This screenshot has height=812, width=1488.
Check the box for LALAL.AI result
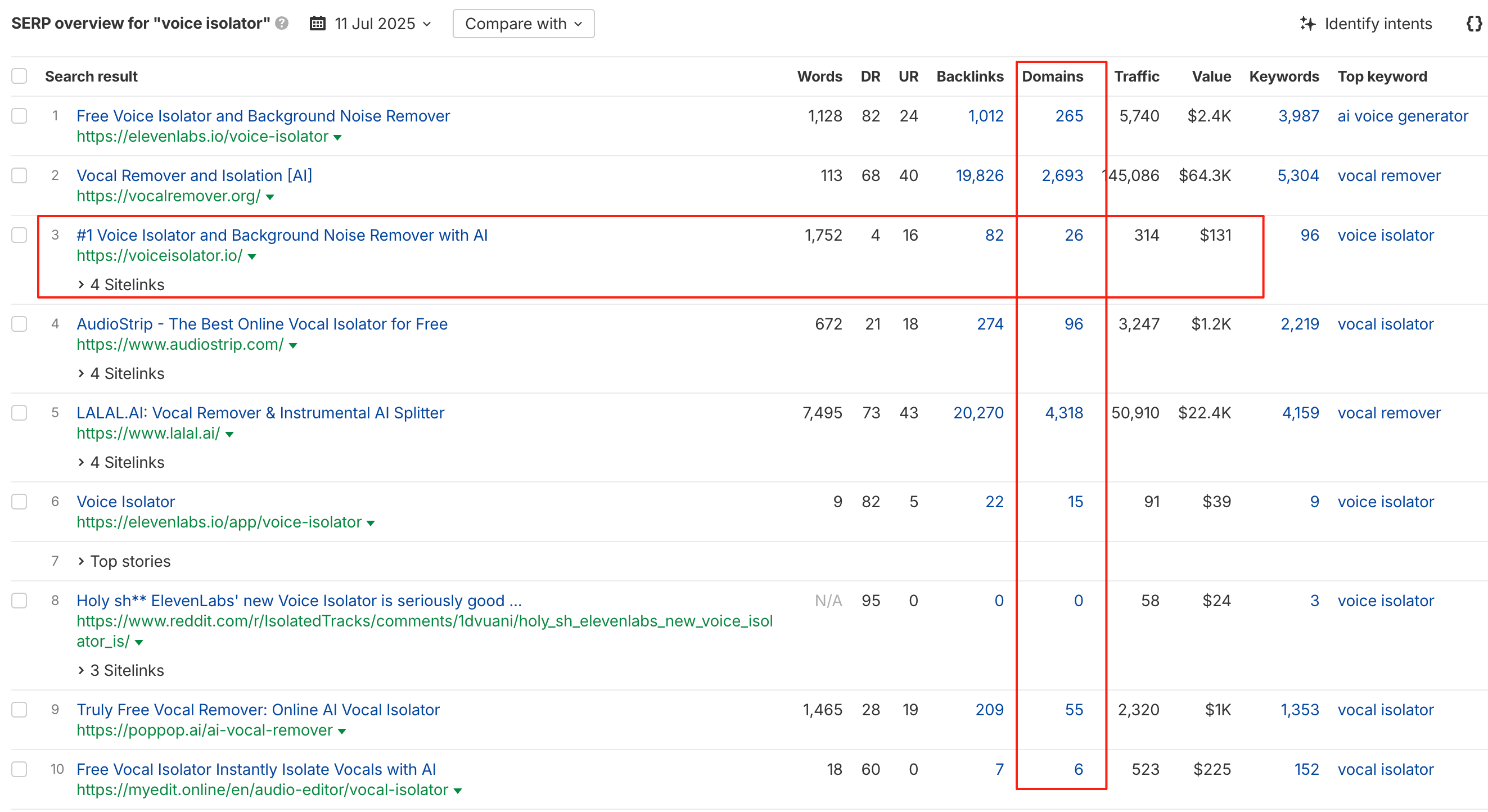pos(20,412)
